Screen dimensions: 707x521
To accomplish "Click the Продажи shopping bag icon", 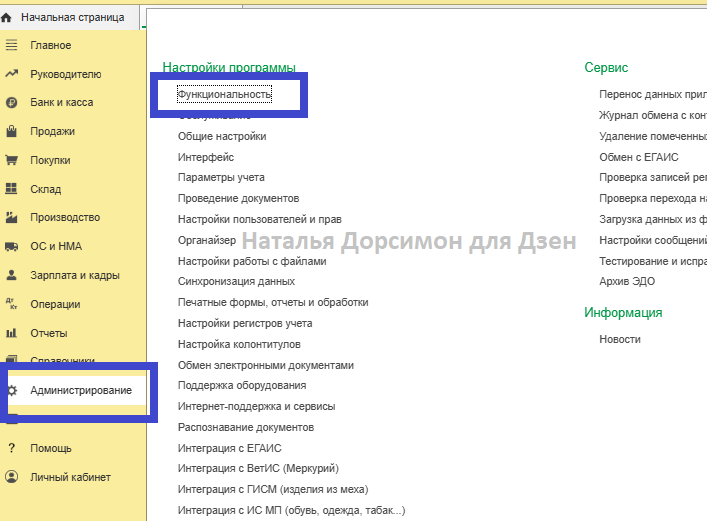I will pos(11,131).
